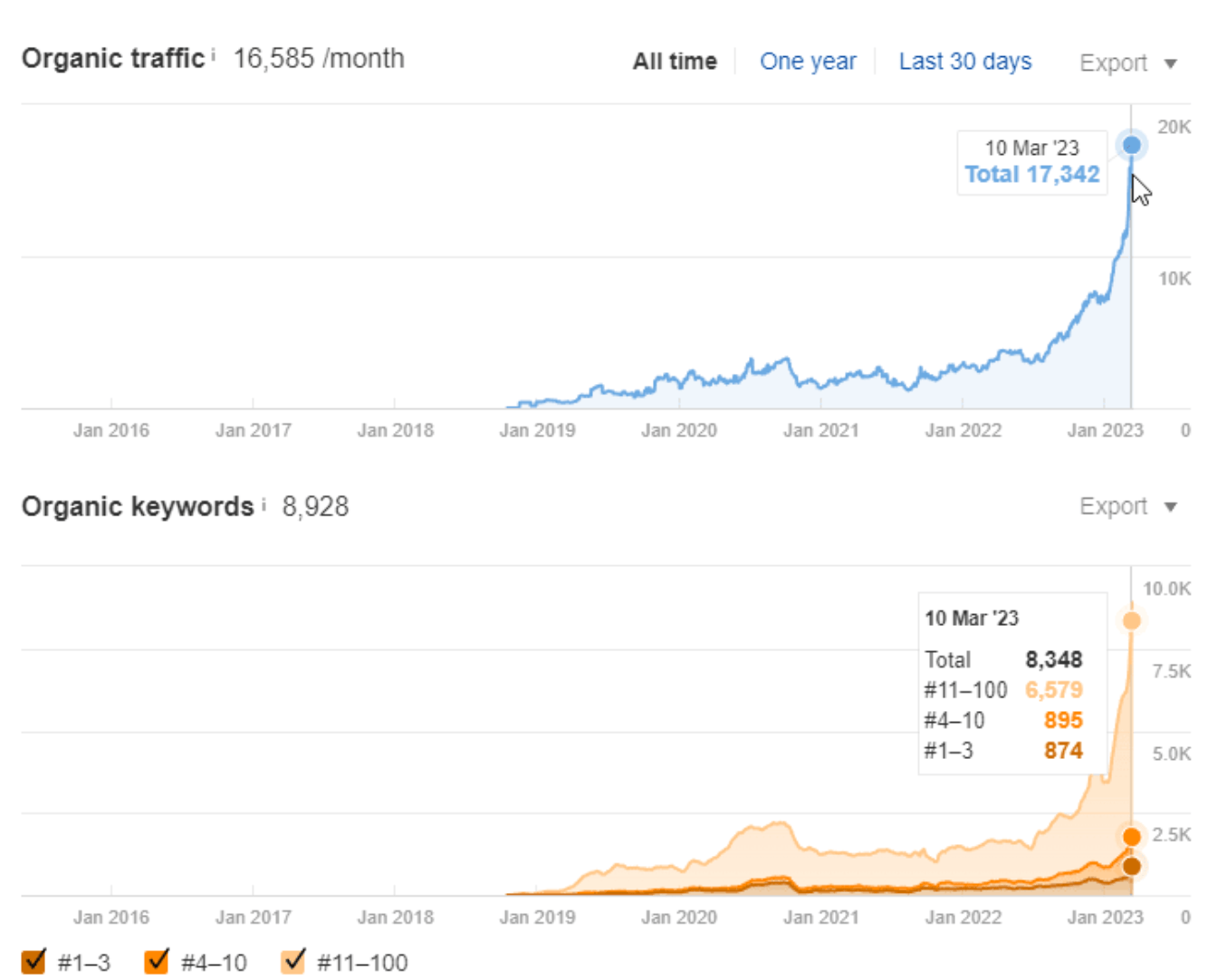Disable the #11–100 keyword positions checkbox
Screen dimensions: 1208x980
293,961
